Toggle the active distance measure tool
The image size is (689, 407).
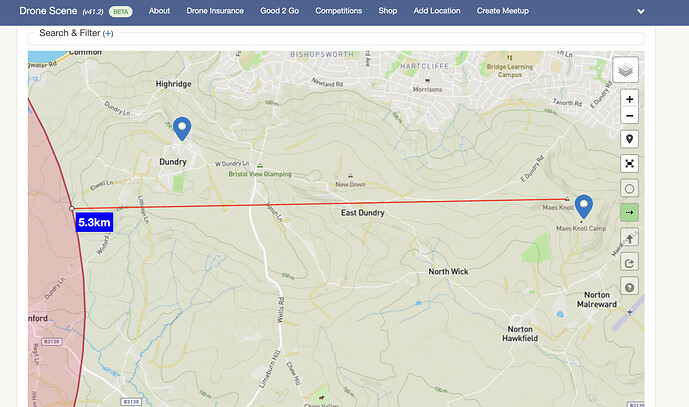629,213
